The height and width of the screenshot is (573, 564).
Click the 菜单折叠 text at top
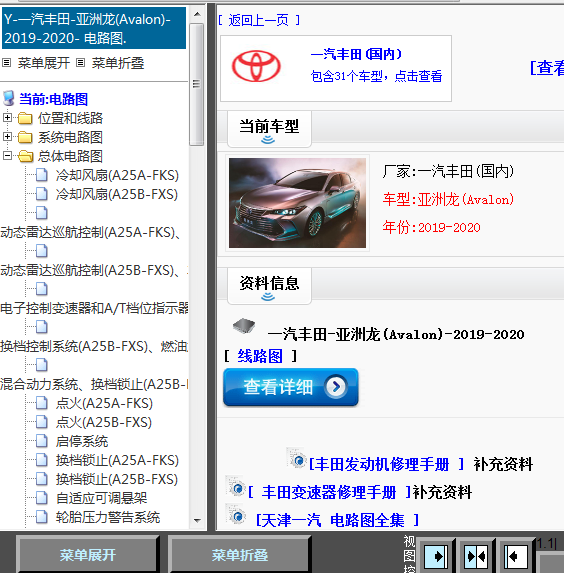click(x=118, y=63)
